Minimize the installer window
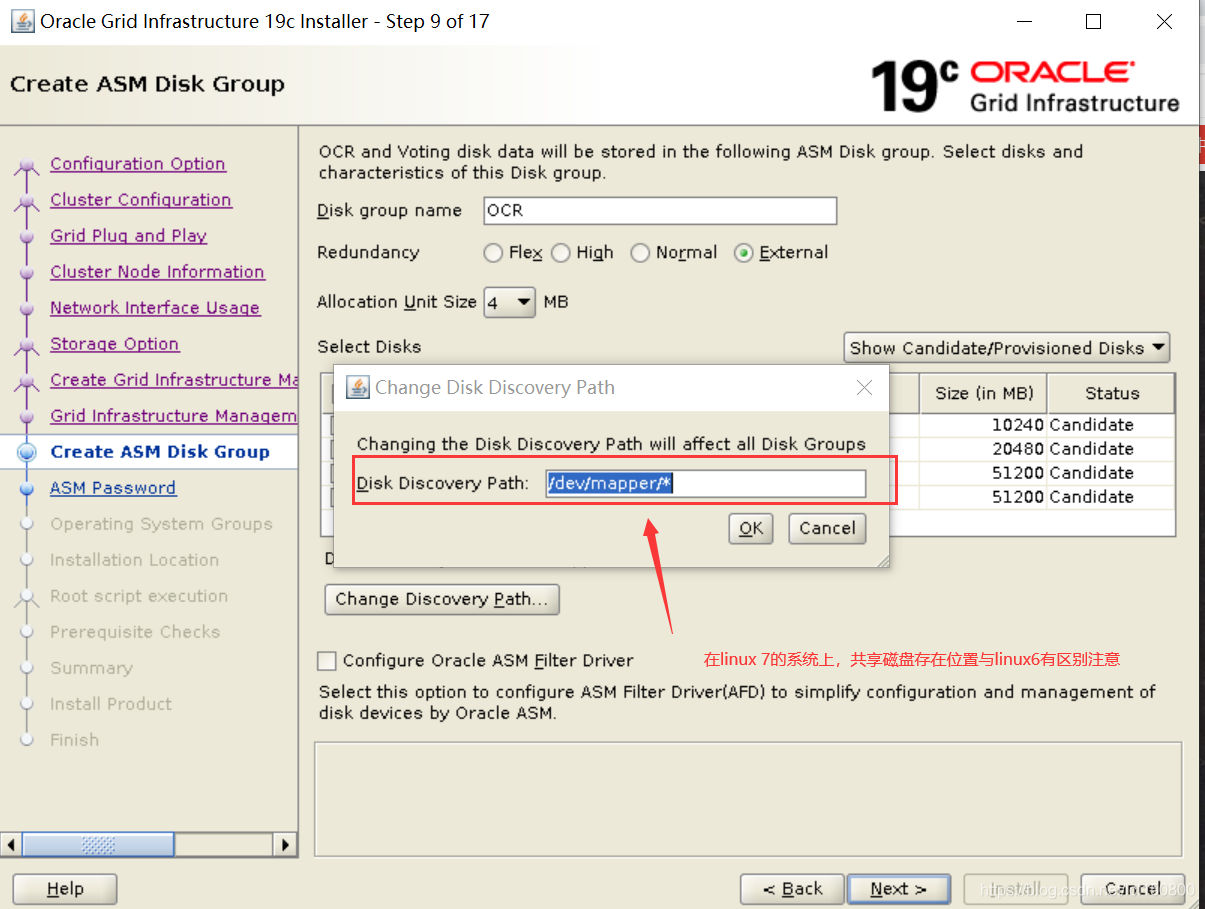1205x909 pixels. 1024,21
